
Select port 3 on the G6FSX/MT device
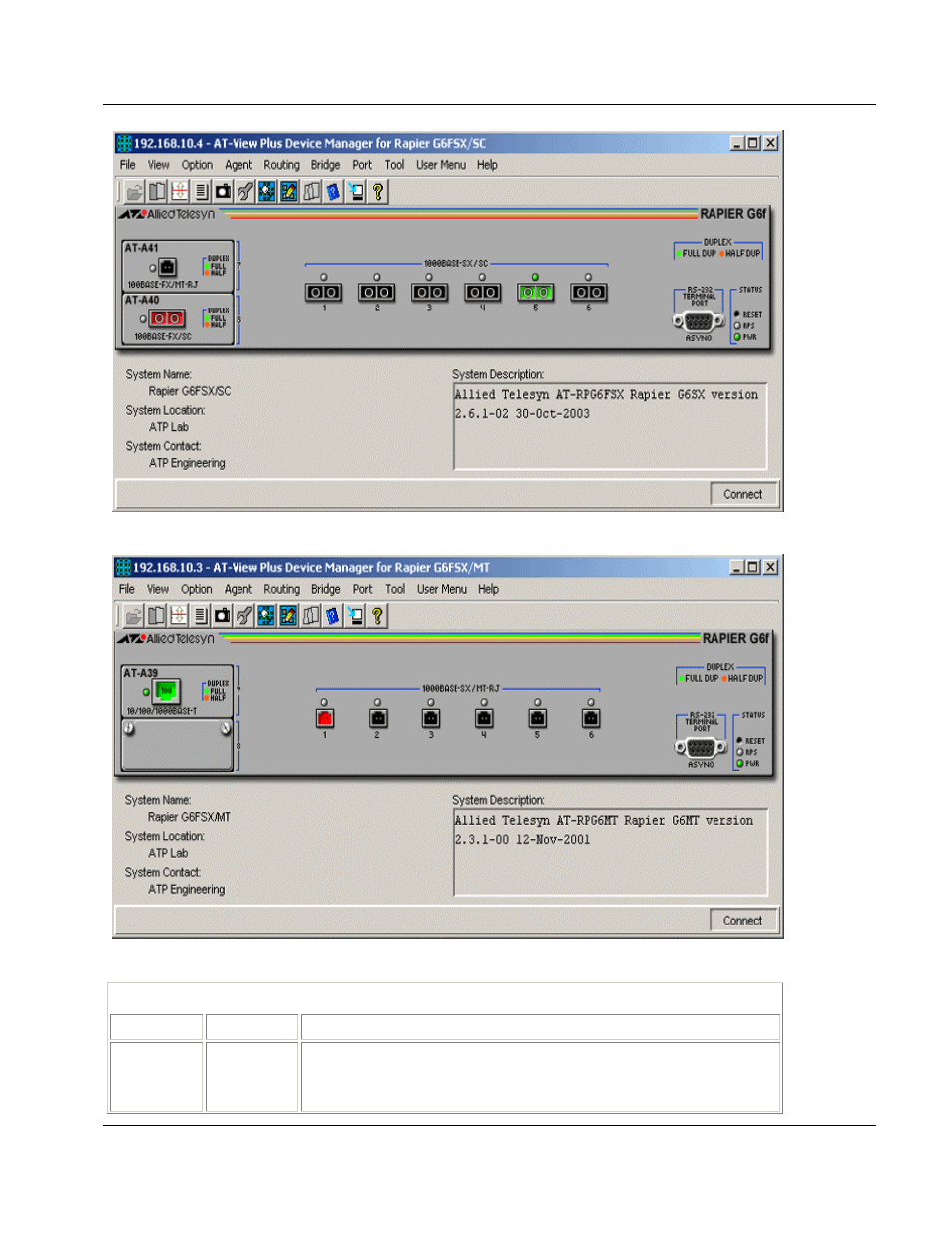(431, 718)
